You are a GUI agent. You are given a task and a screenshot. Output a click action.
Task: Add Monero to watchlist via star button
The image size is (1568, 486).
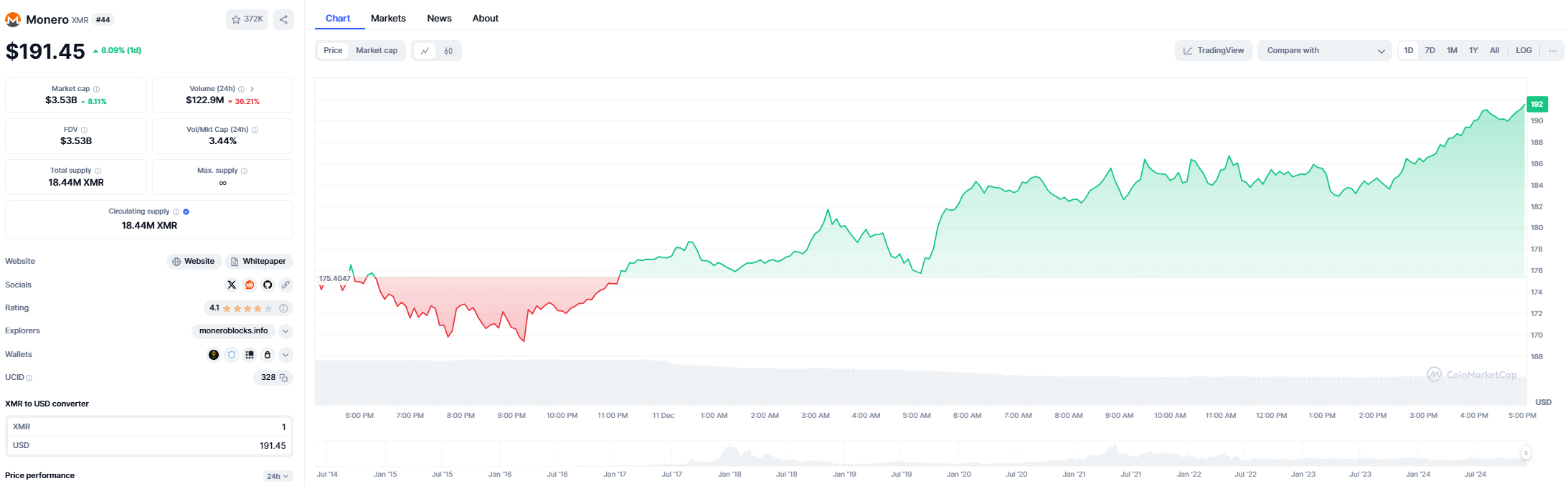(247, 19)
